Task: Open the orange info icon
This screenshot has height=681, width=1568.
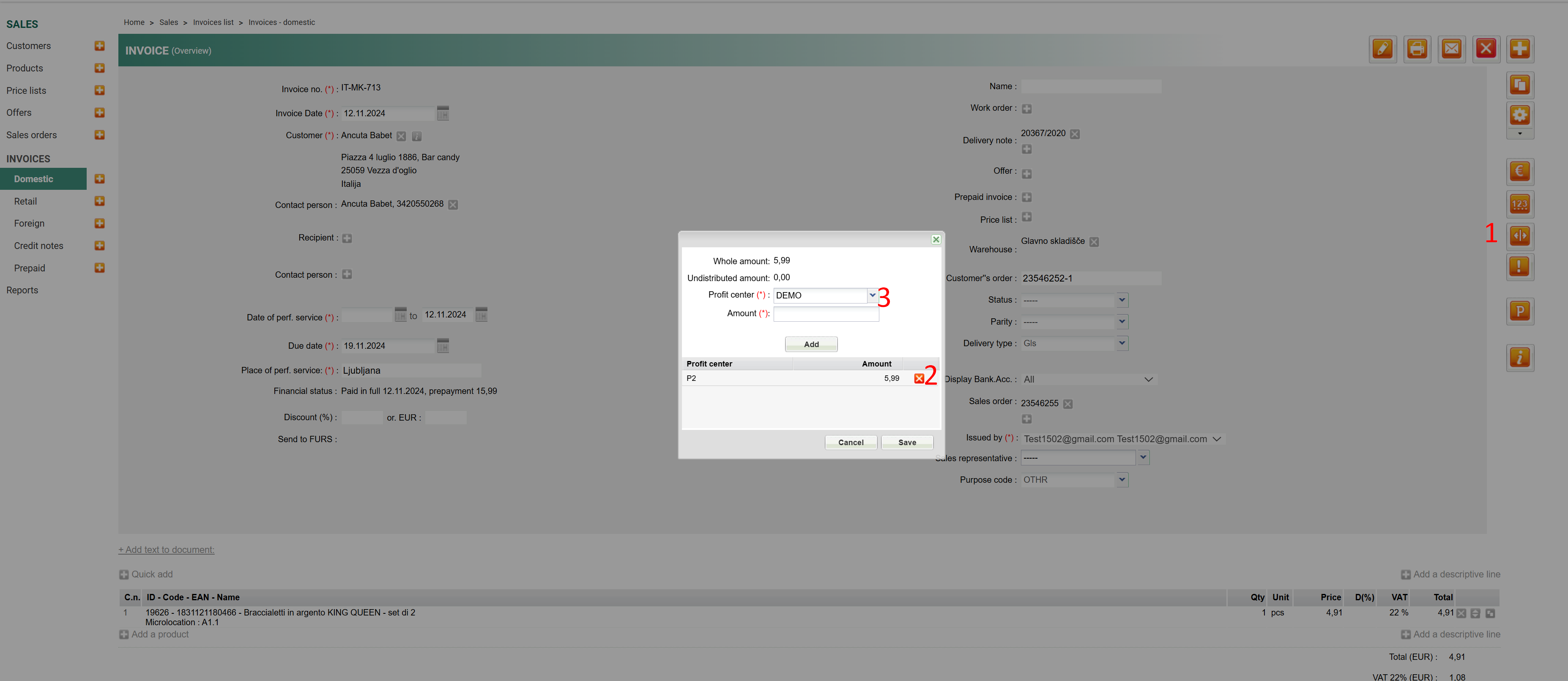Action: (x=1519, y=358)
